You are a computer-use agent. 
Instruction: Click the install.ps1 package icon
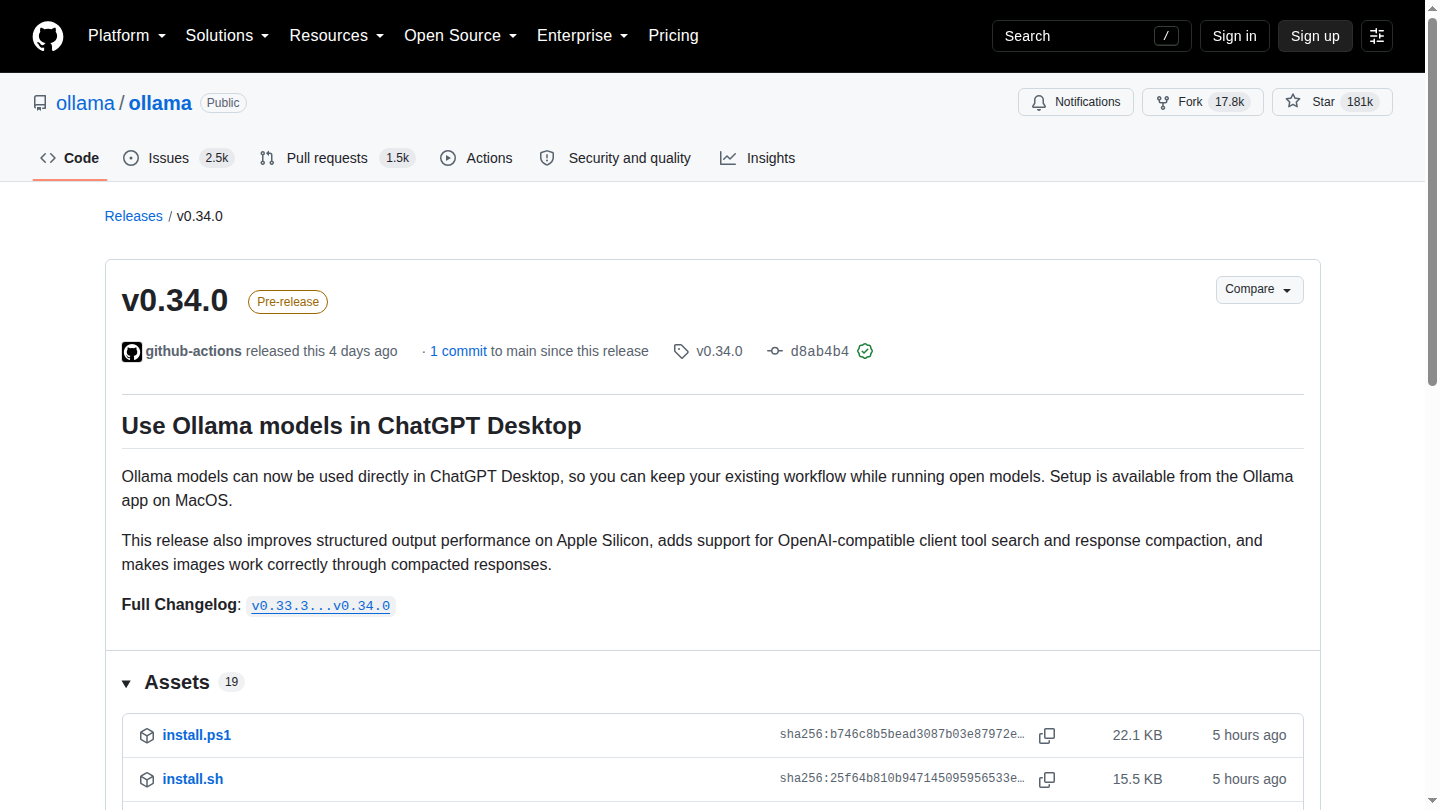click(x=147, y=736)
